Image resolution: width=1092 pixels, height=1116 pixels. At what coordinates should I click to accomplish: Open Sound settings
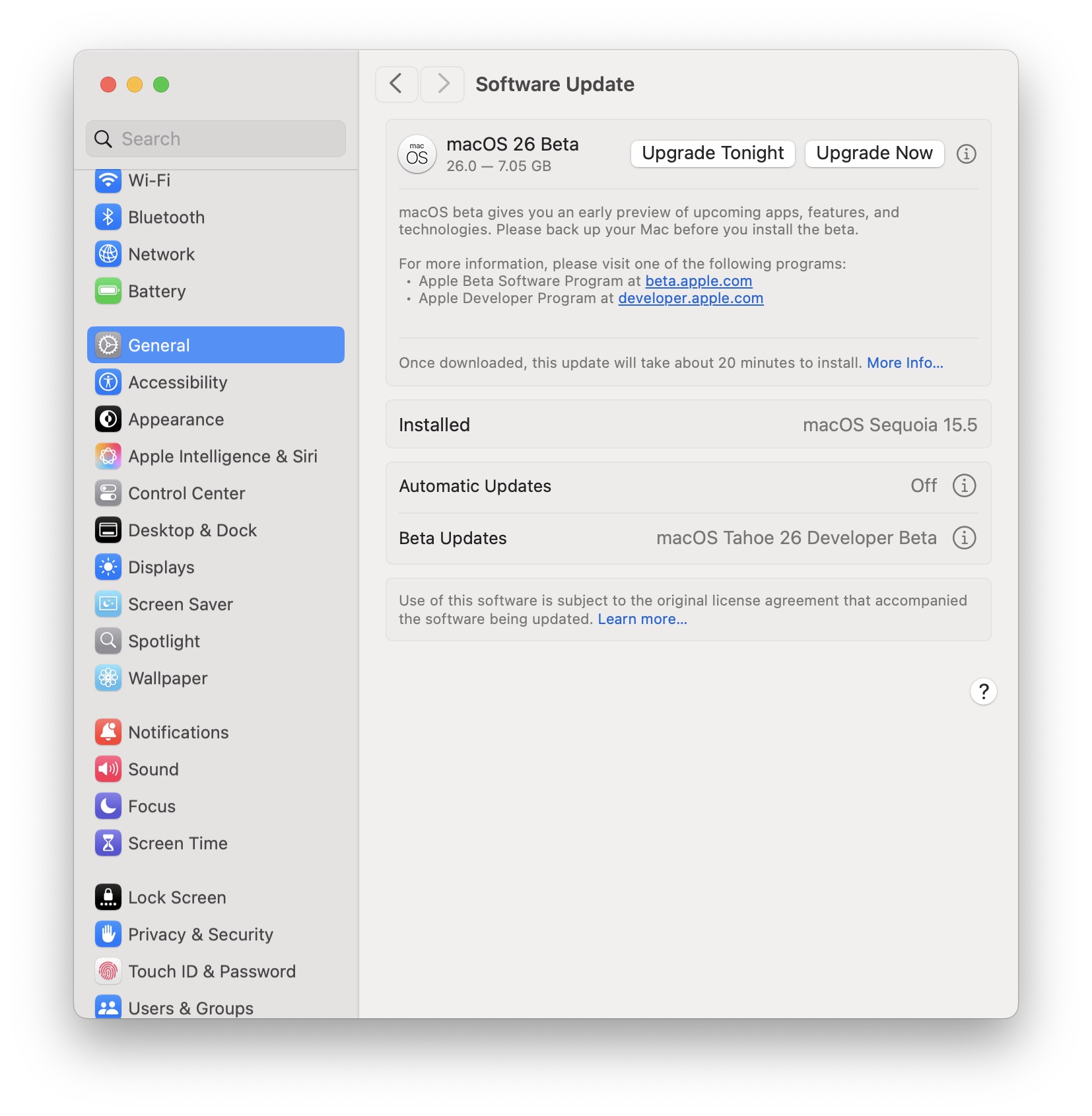tap(153, 769)
